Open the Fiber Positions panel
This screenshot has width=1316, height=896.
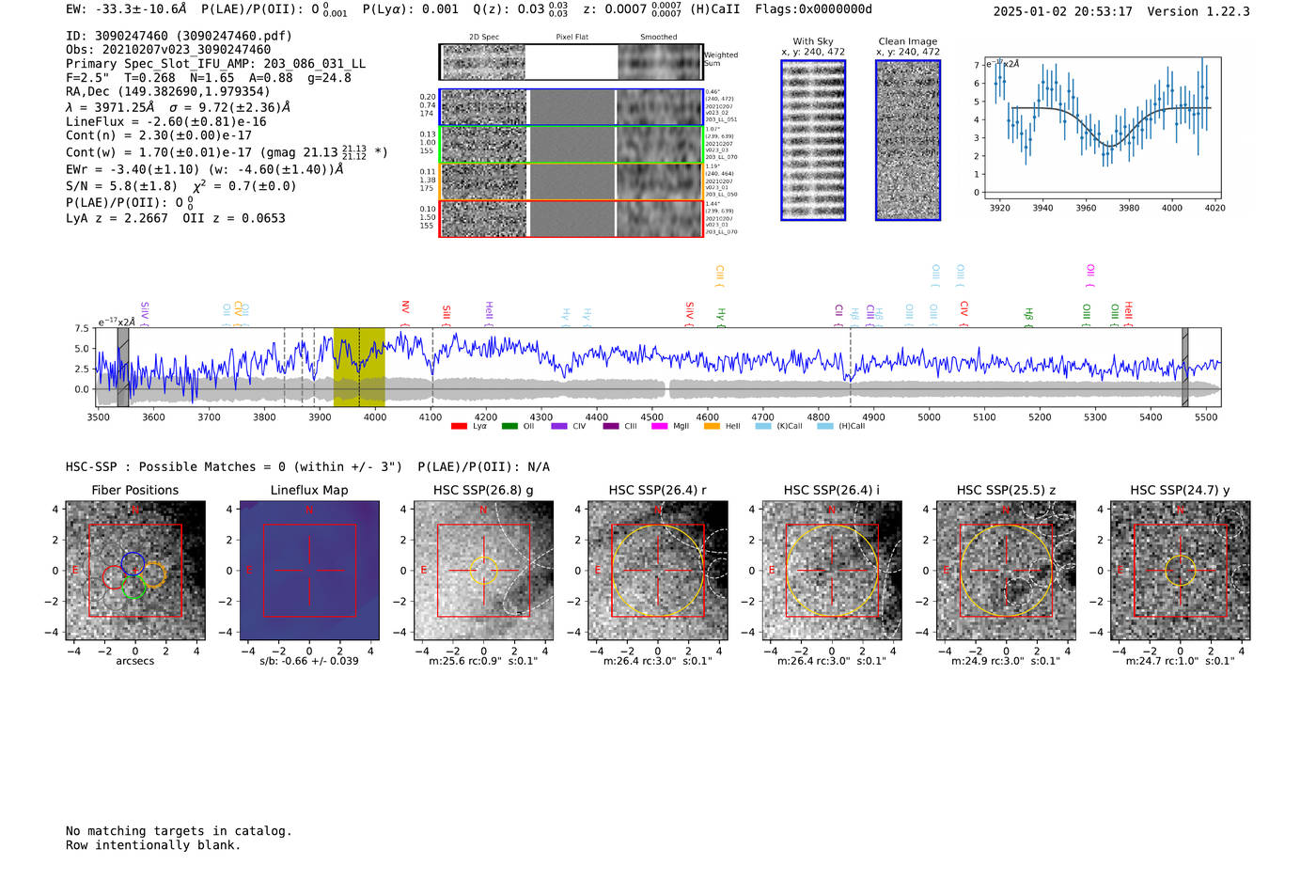[x=135, y=571]
